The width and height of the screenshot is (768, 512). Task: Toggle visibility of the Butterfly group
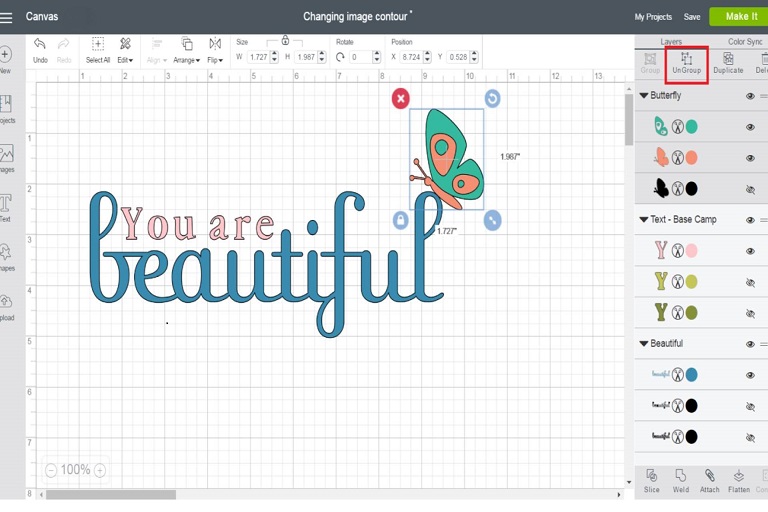tap(750, 96)
